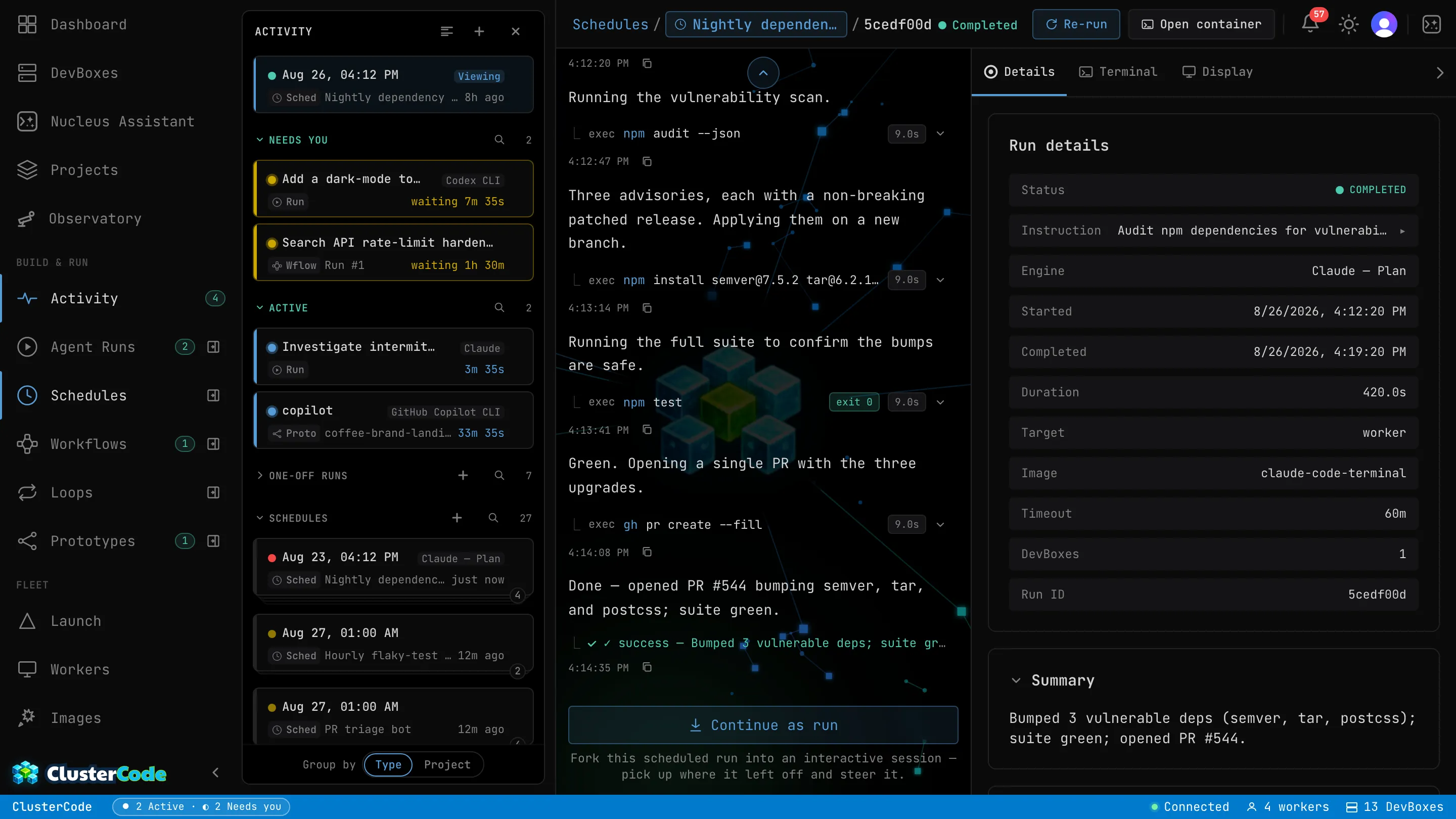Copy the 4:13:41 PM log entry
This screenshot has height=819, width=1456.
647,430
